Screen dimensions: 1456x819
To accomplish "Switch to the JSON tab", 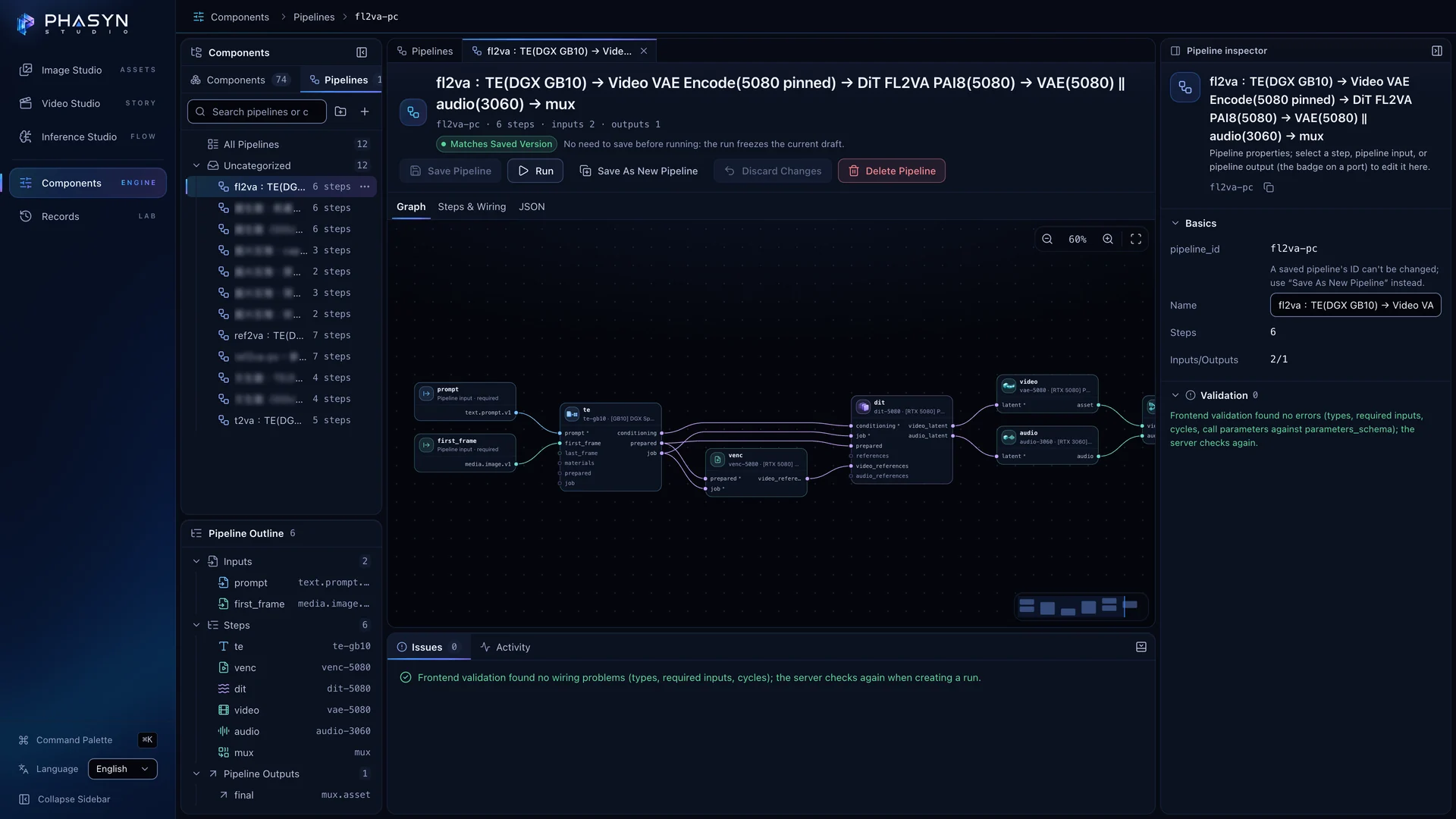I will pos(532,206).
